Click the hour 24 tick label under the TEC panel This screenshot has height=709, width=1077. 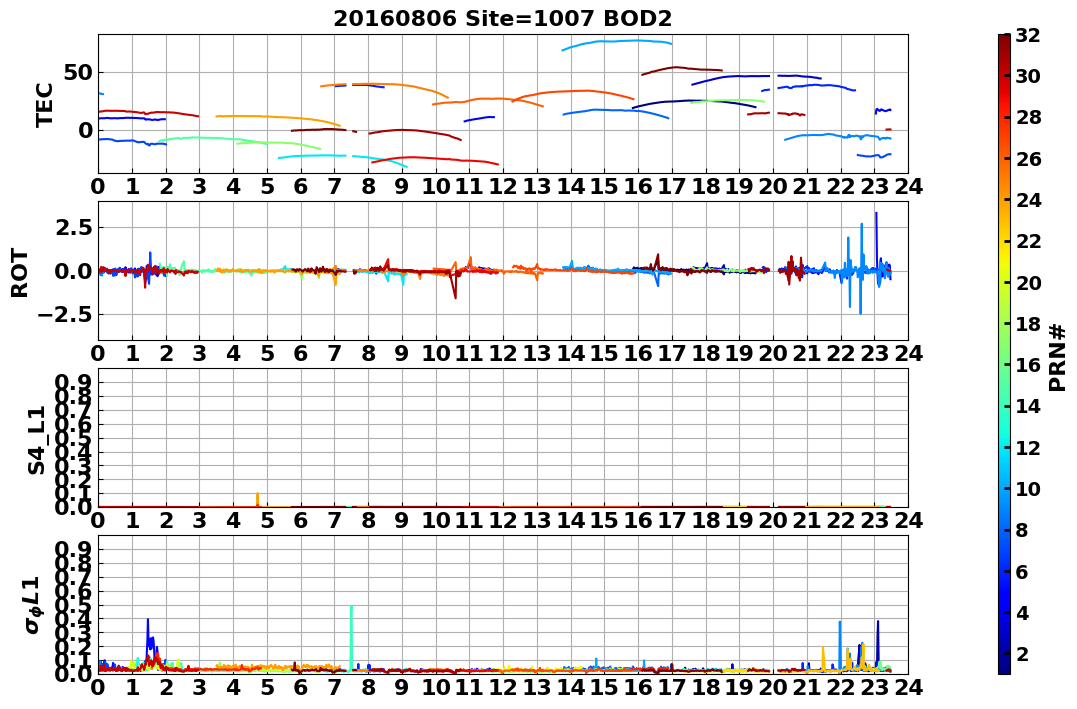click(909, 186)
